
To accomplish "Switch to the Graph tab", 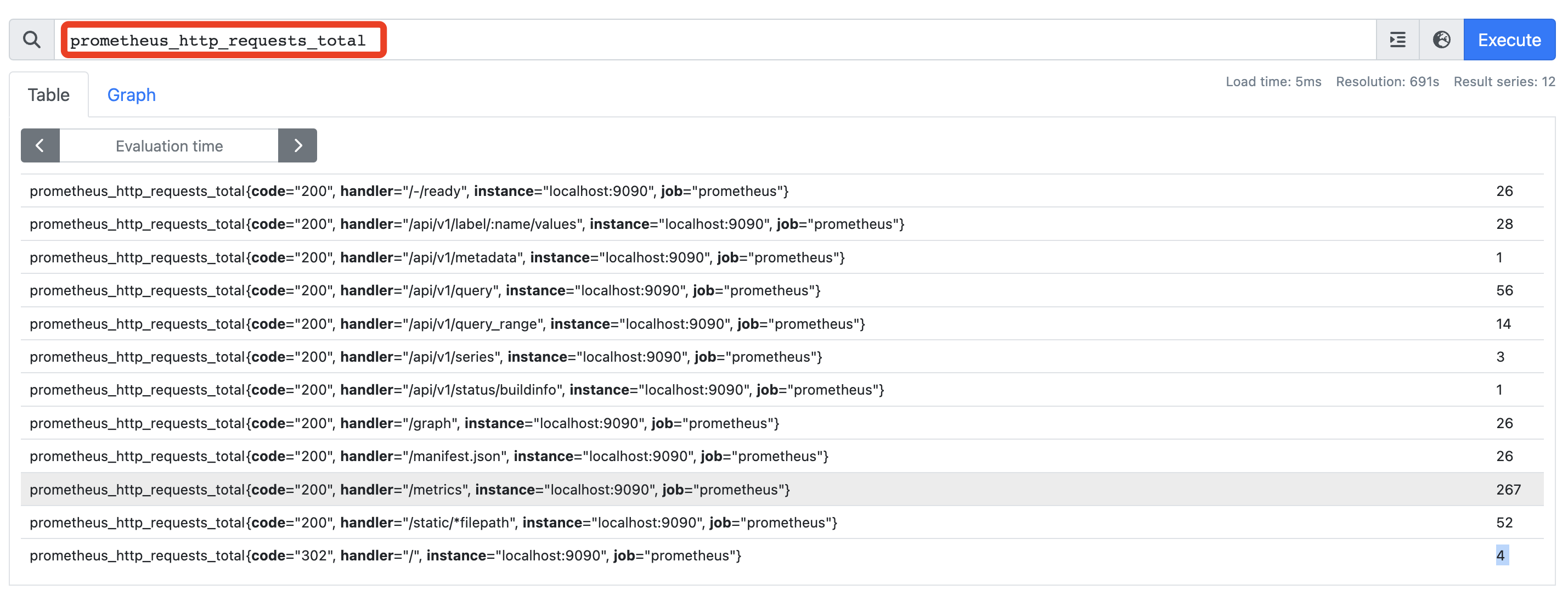I will click(x=132, y=95).
